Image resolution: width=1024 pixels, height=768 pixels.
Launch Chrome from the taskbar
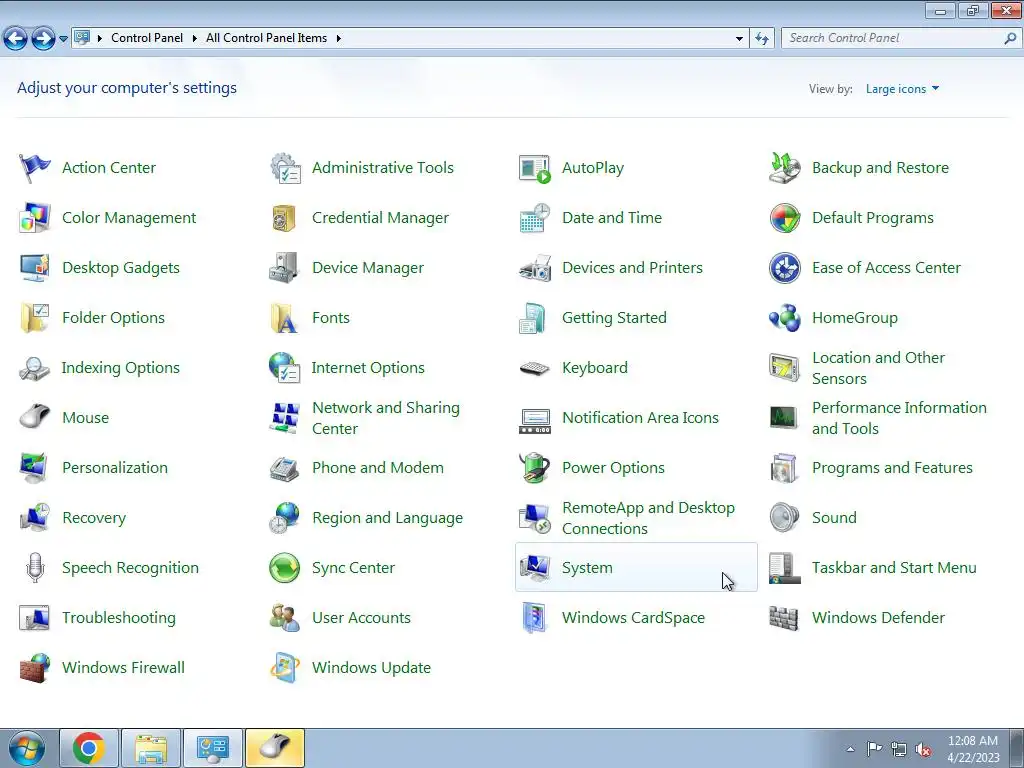[x=89, y=748]
